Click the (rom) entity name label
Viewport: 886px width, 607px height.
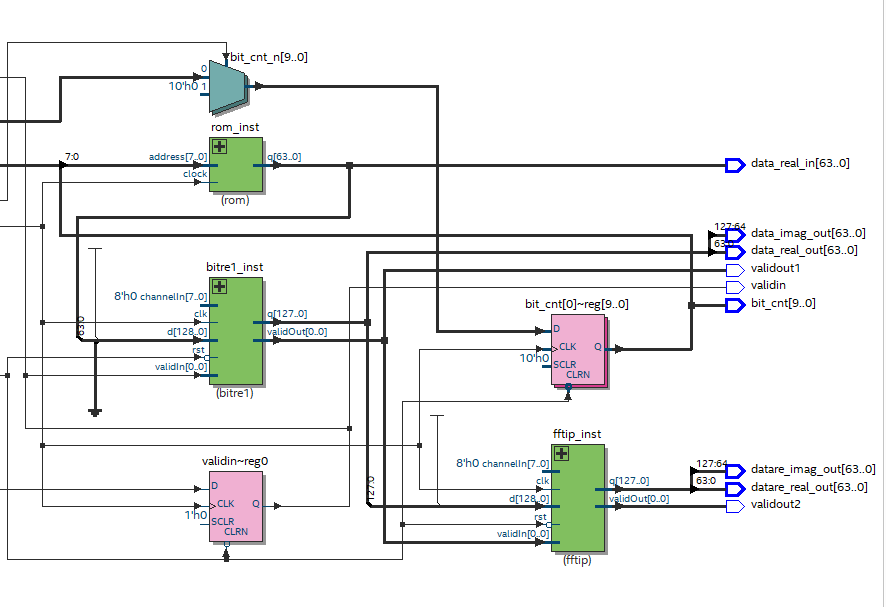click(235, 200)
